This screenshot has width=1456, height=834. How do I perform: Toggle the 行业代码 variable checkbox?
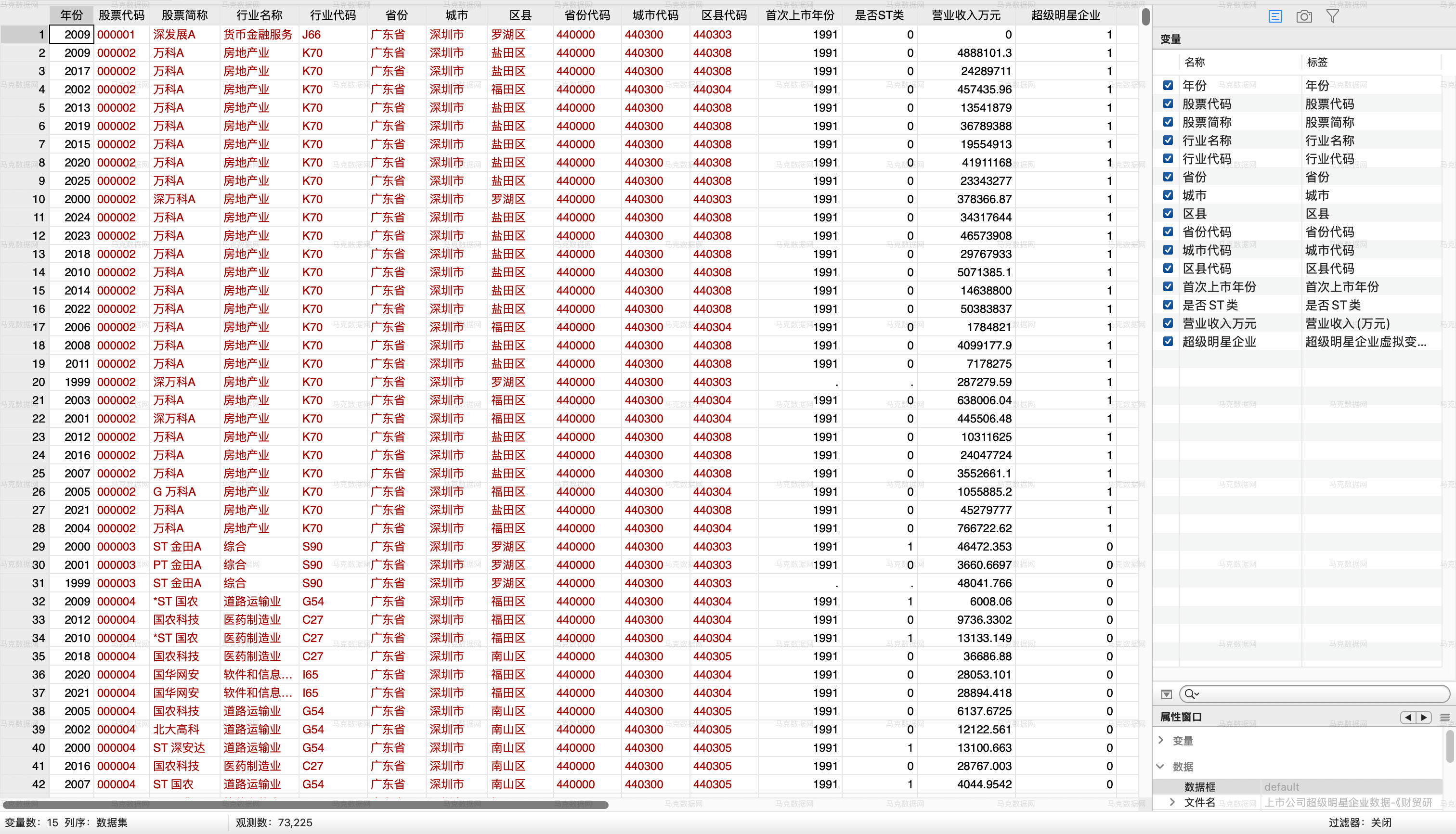[x=1168, y=159]
